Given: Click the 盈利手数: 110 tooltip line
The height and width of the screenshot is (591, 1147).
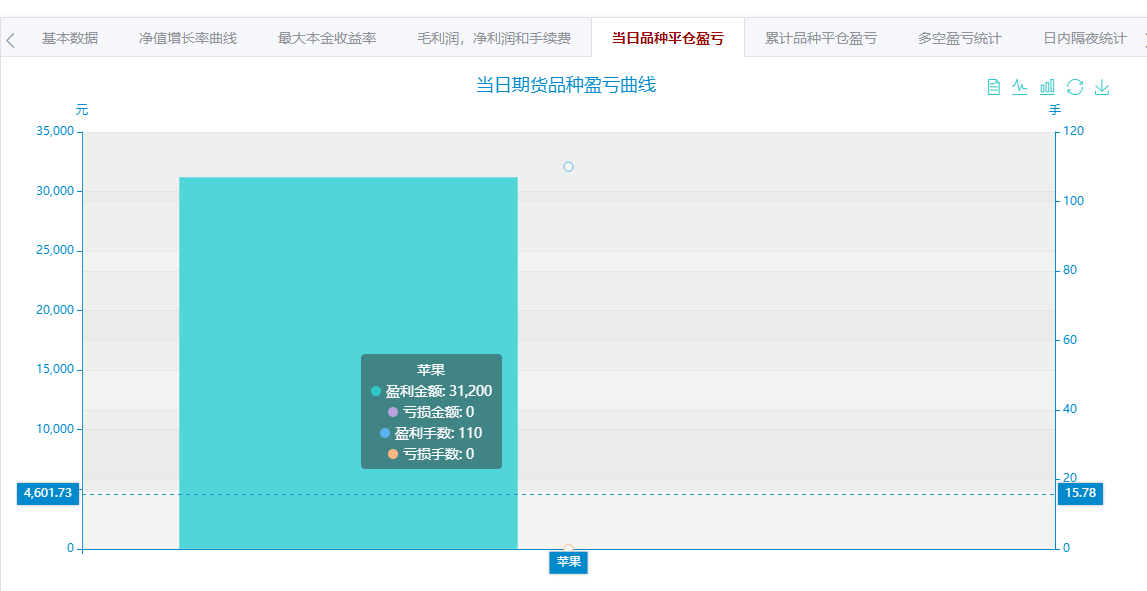Looking at the screenshot, I should [432, 433].
